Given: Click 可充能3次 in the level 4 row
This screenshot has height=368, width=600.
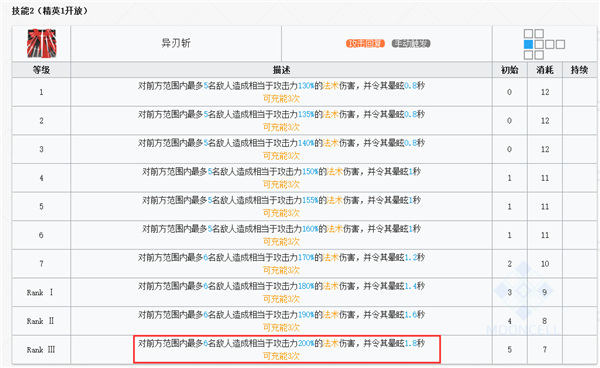Looking at the screenshot, I should pyautogui.click(x=281, y=185).
